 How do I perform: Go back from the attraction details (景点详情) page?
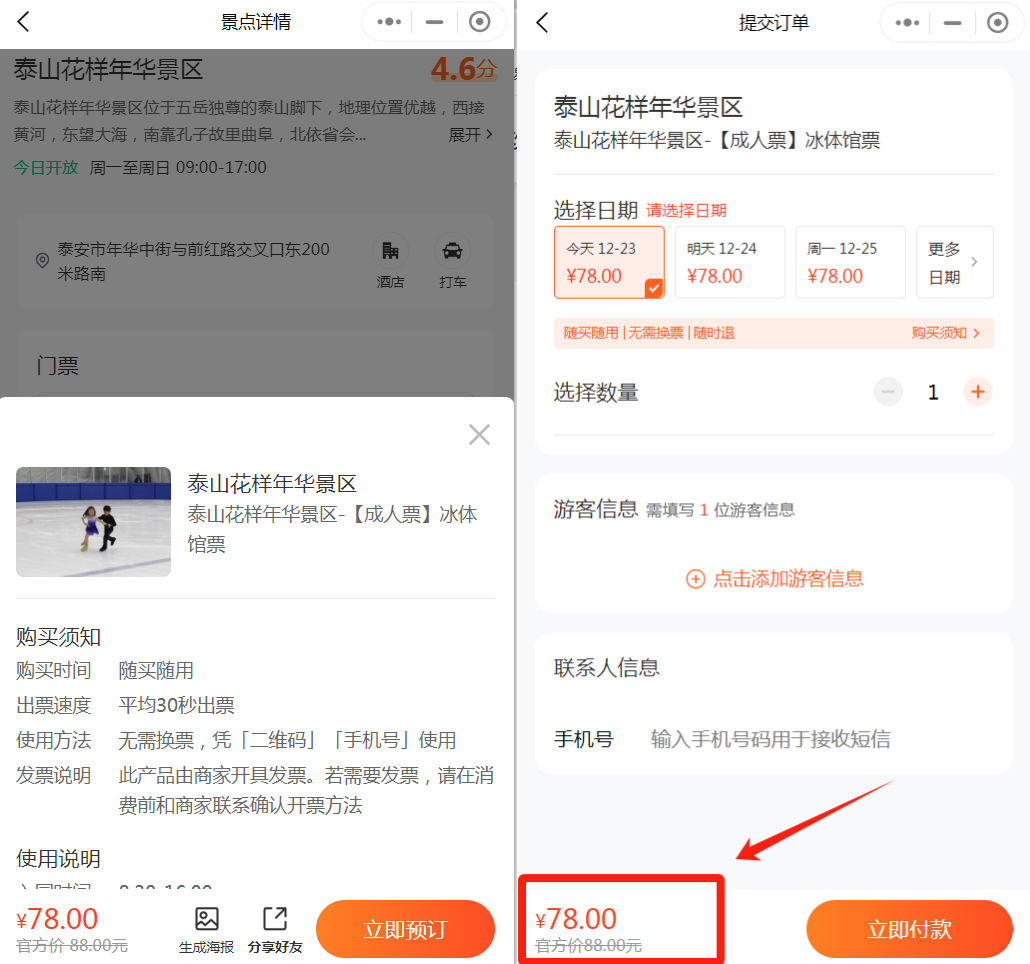click(x=24, y=22)
